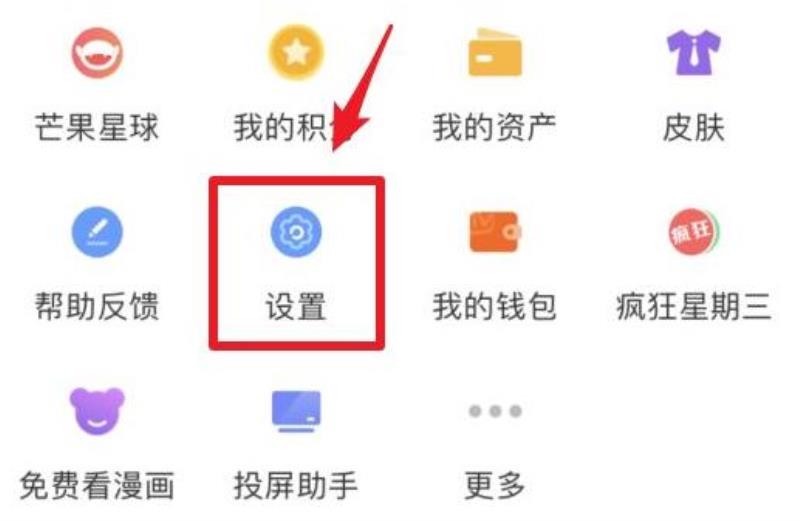Click the 免费看漫画 text label
800x521 pixels.
tap(97, 485)
